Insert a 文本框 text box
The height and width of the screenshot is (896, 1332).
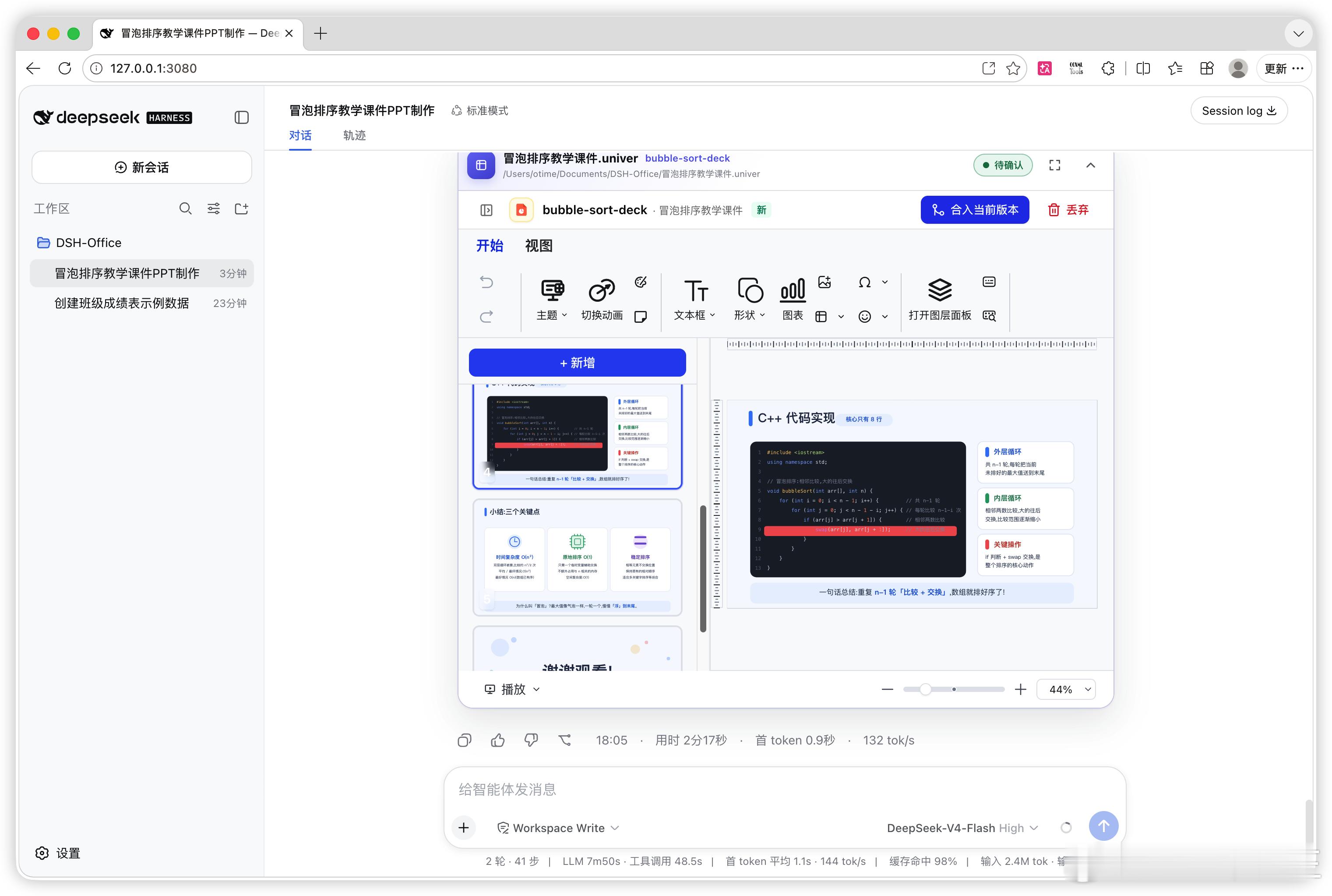click(695, 300)
